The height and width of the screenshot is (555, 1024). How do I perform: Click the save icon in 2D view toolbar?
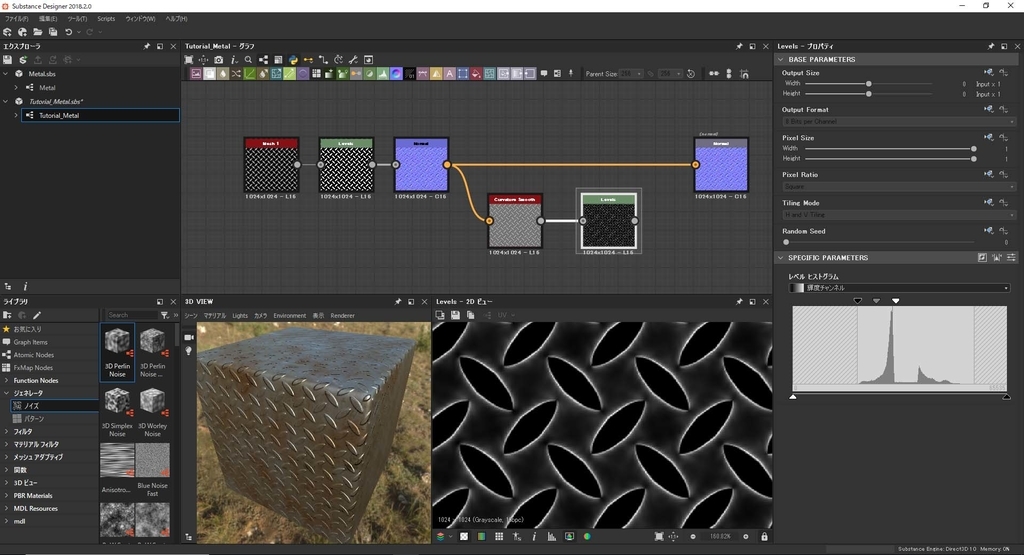455,315
